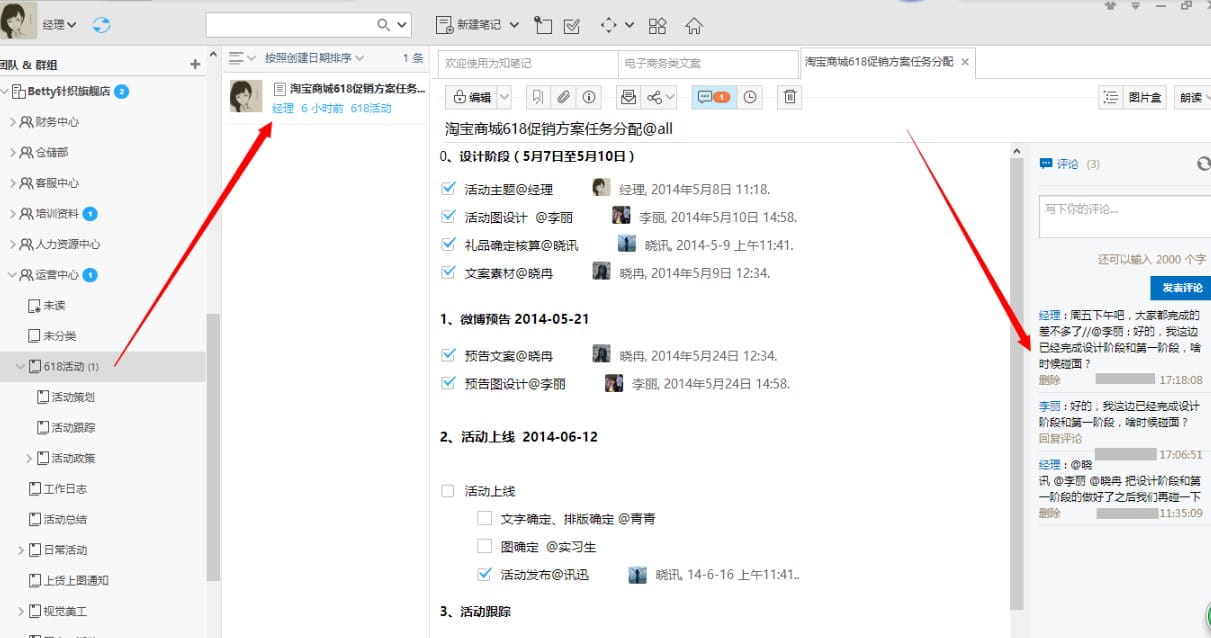Check the 文字确定、排版确定 @青青 checkbox
Viewport: 1211px width, 638px height.
484,518
